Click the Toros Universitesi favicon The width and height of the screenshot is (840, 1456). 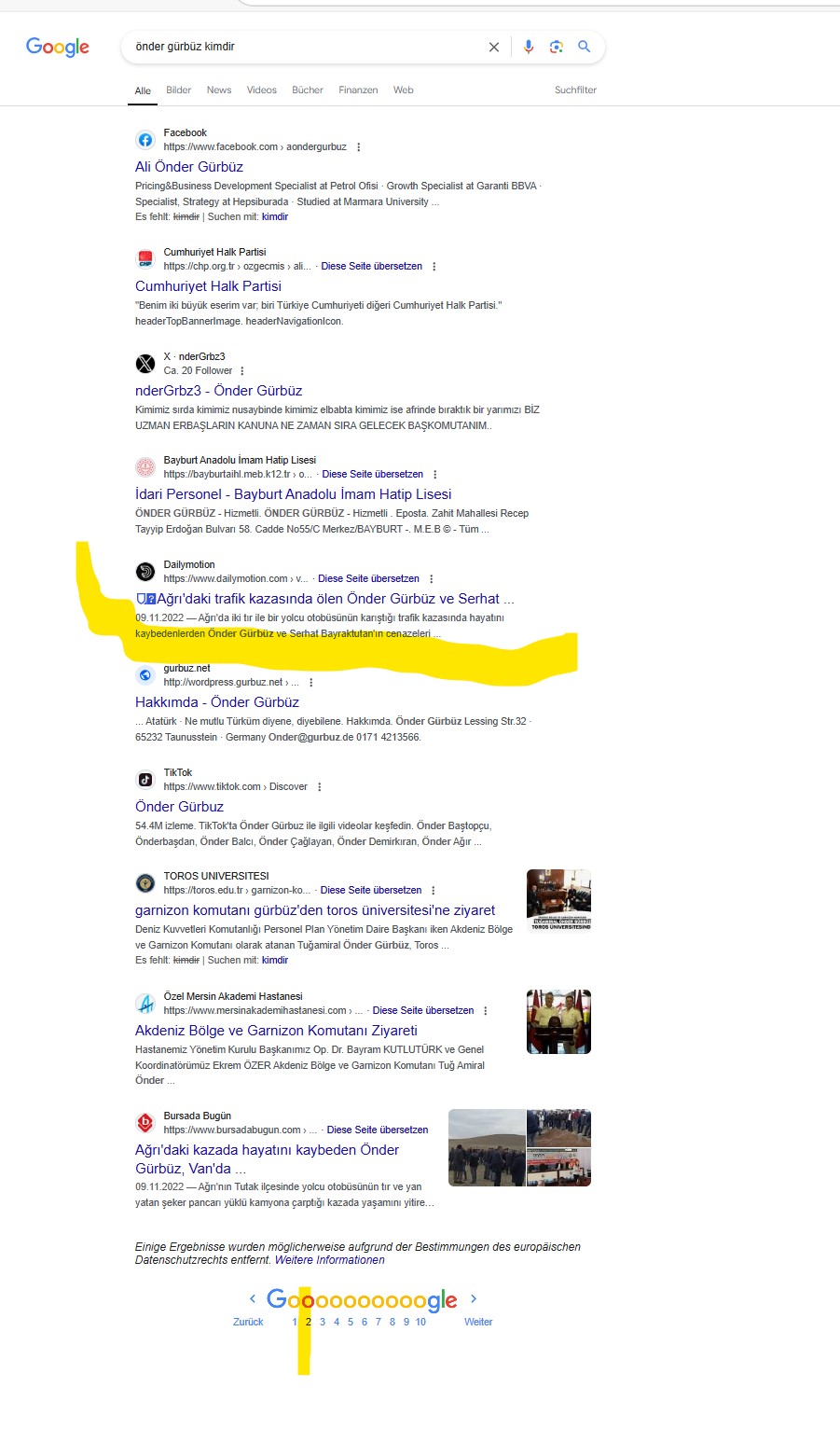(145, 883)
